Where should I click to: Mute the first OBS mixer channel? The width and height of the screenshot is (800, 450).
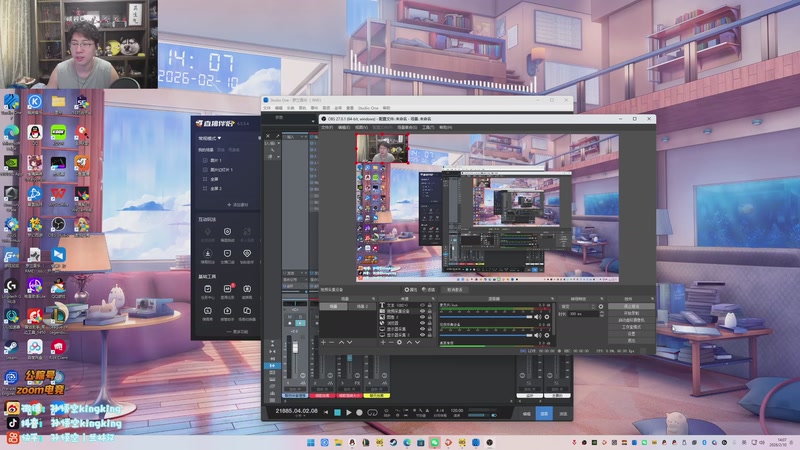click(x=538, y=317)
